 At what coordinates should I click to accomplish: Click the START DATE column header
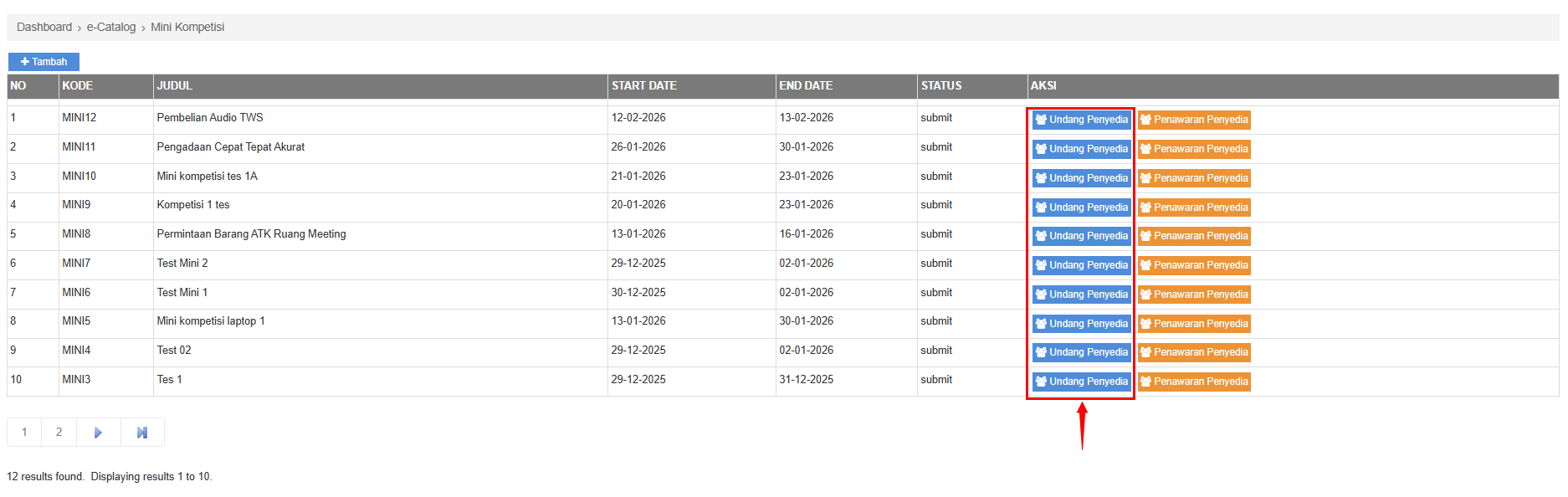click(x=644, y=86)
